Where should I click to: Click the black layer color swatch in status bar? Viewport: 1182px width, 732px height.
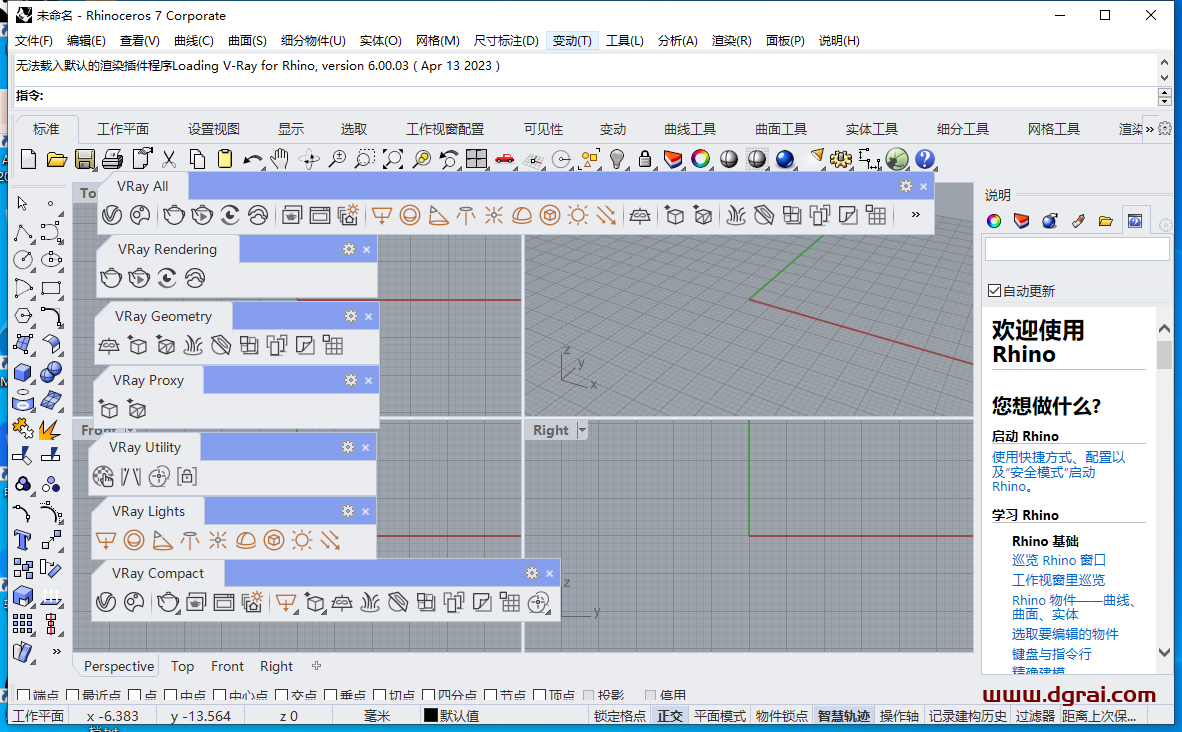(430, 715)
